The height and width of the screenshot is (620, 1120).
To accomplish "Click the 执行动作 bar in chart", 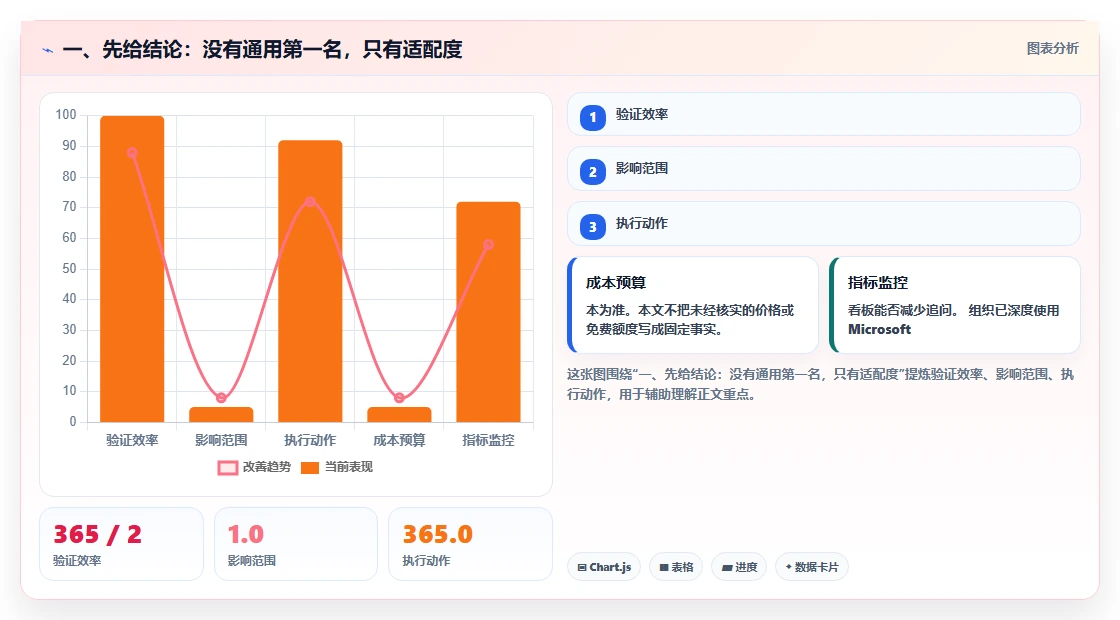I will (310, 281).
